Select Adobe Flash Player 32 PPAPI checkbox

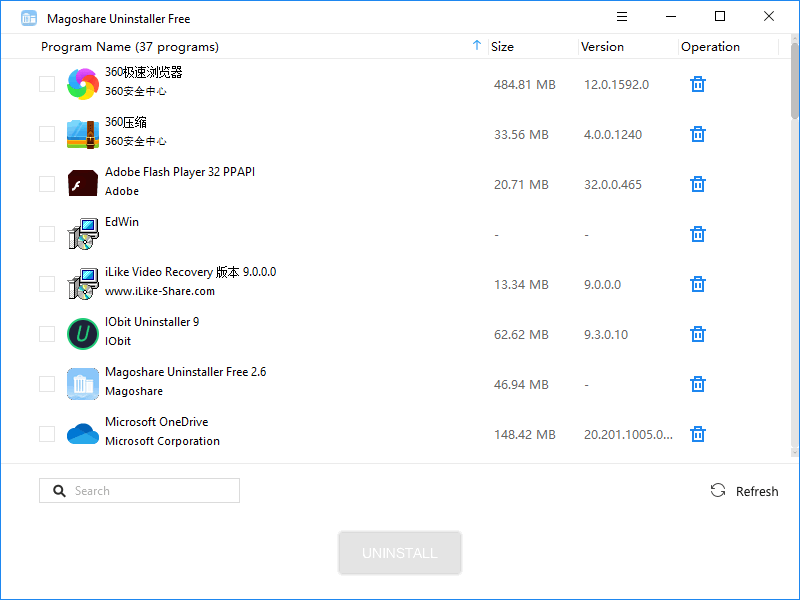[x=47, y=184]
